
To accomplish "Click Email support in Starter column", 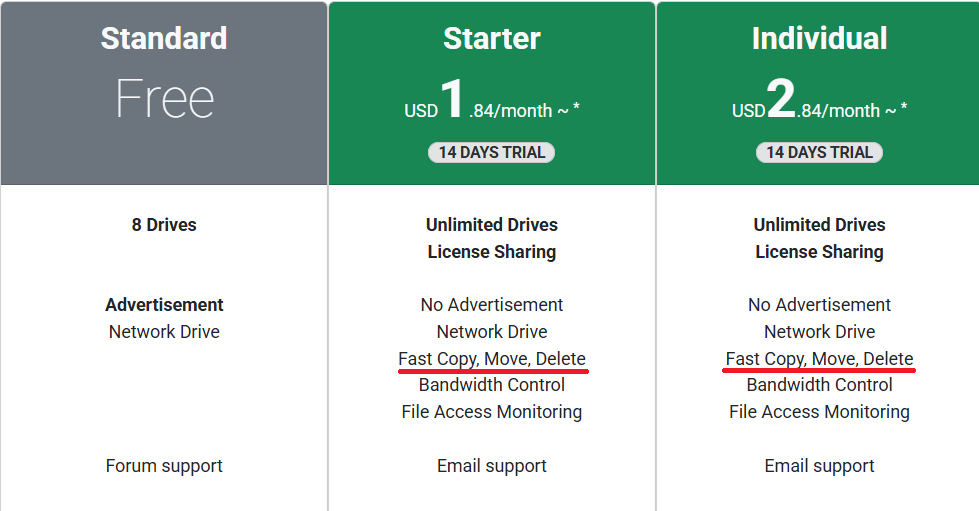I will (491, 466).
